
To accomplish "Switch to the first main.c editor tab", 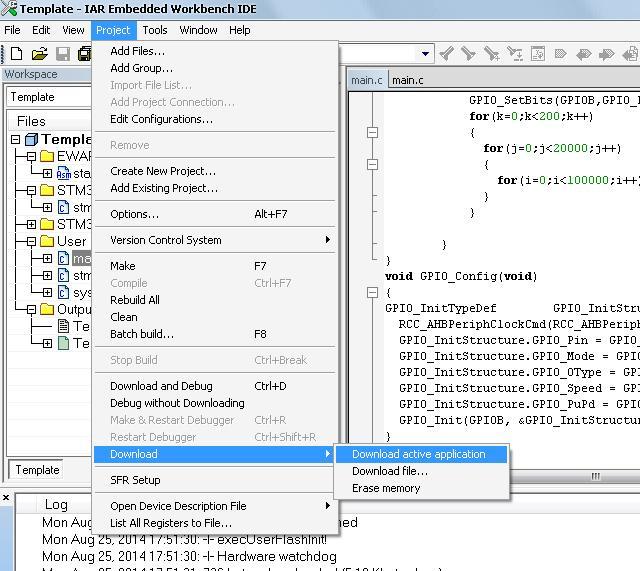I will [x=367, y=80].
